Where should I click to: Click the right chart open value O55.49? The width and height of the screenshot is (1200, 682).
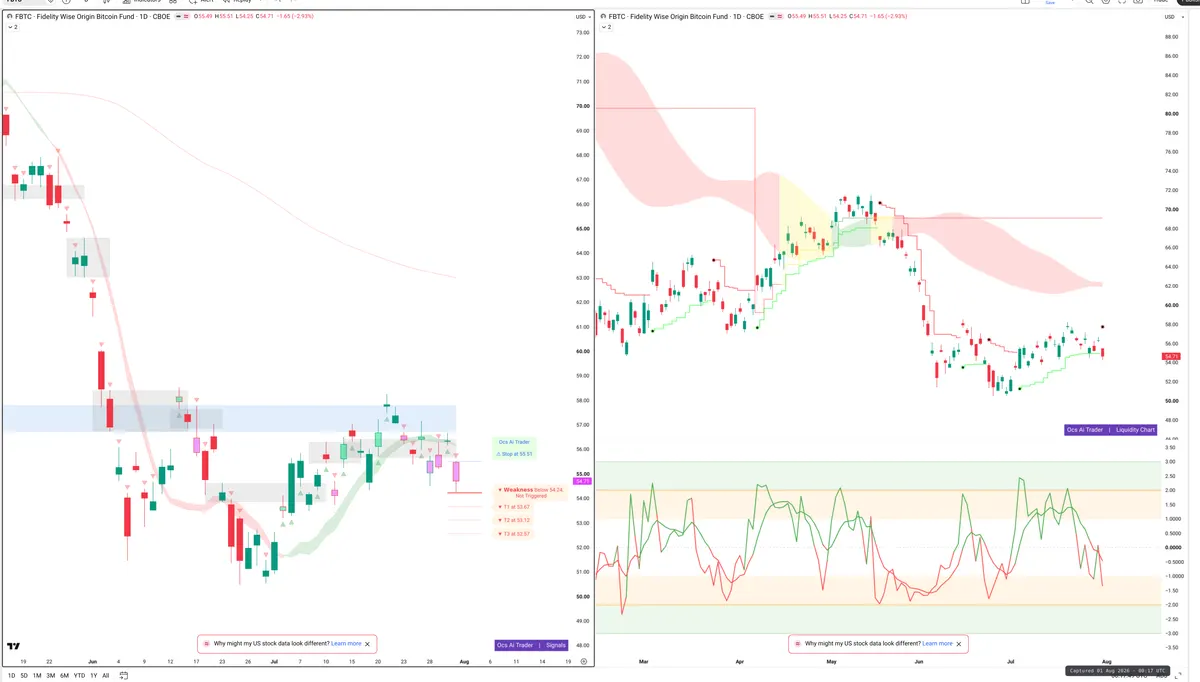tap(796, 17)
